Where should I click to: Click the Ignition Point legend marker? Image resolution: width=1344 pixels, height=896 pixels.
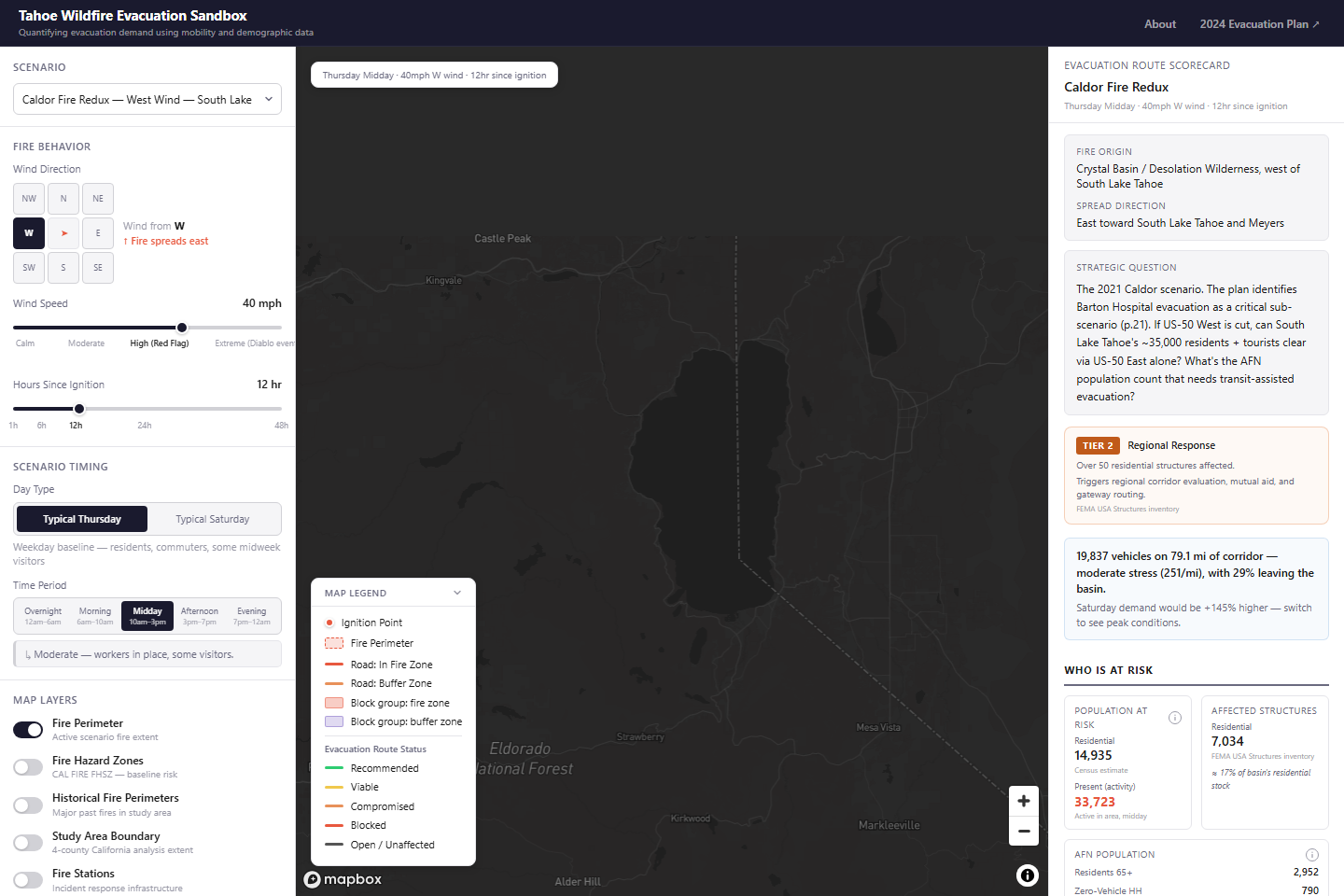coord(329,623)
